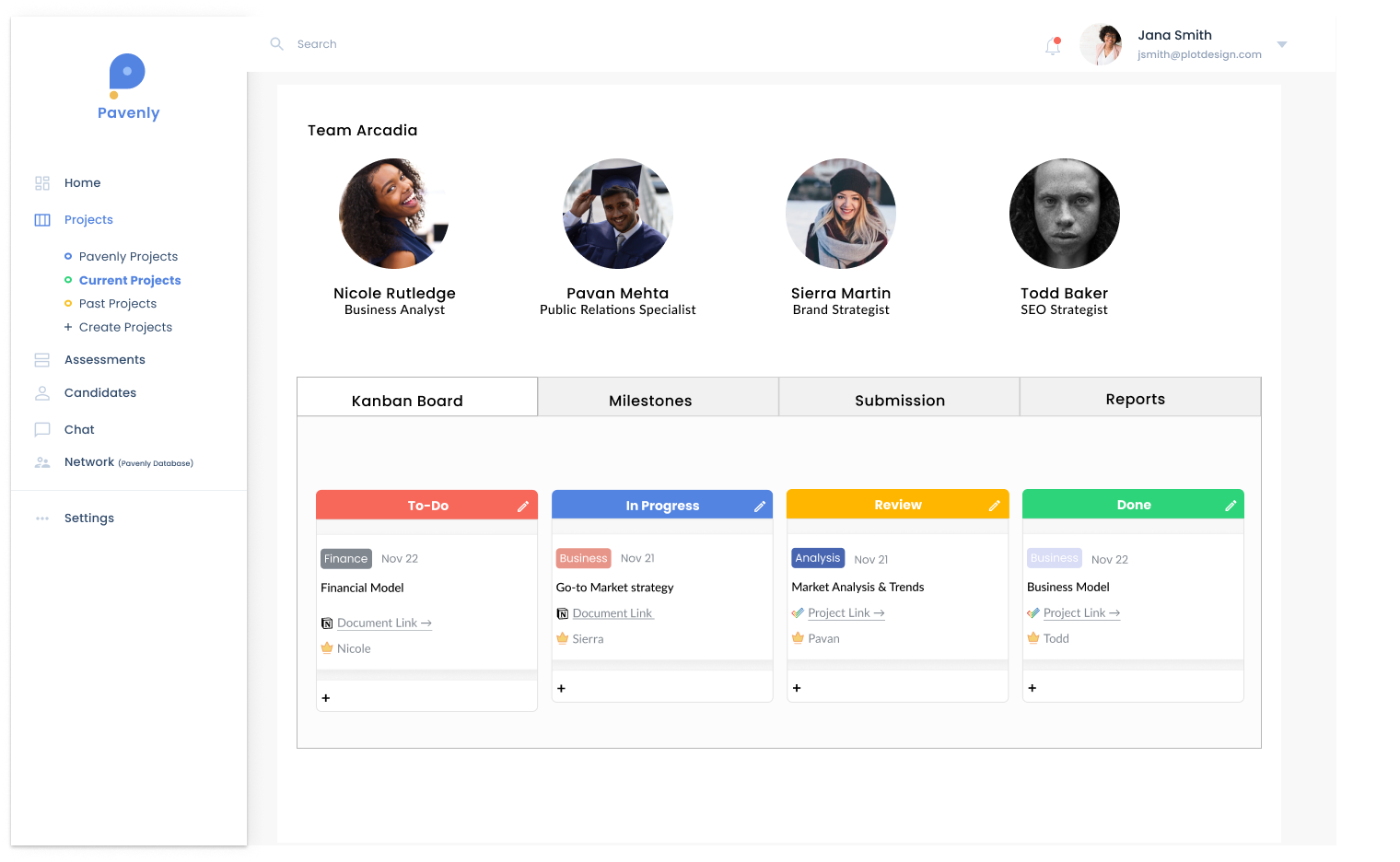Open Document Link on the Financial Model card
Viewport: 1400px width, 862px height.
[383, 622]
